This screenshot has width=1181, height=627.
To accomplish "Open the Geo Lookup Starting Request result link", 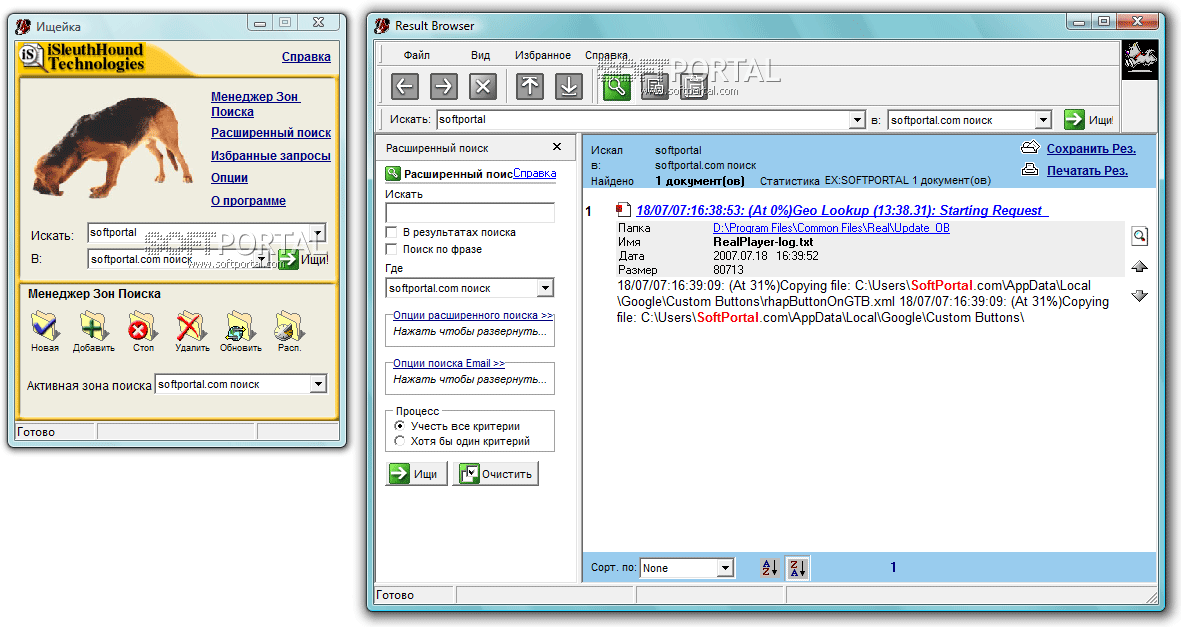I will click(x=842, y=210).
